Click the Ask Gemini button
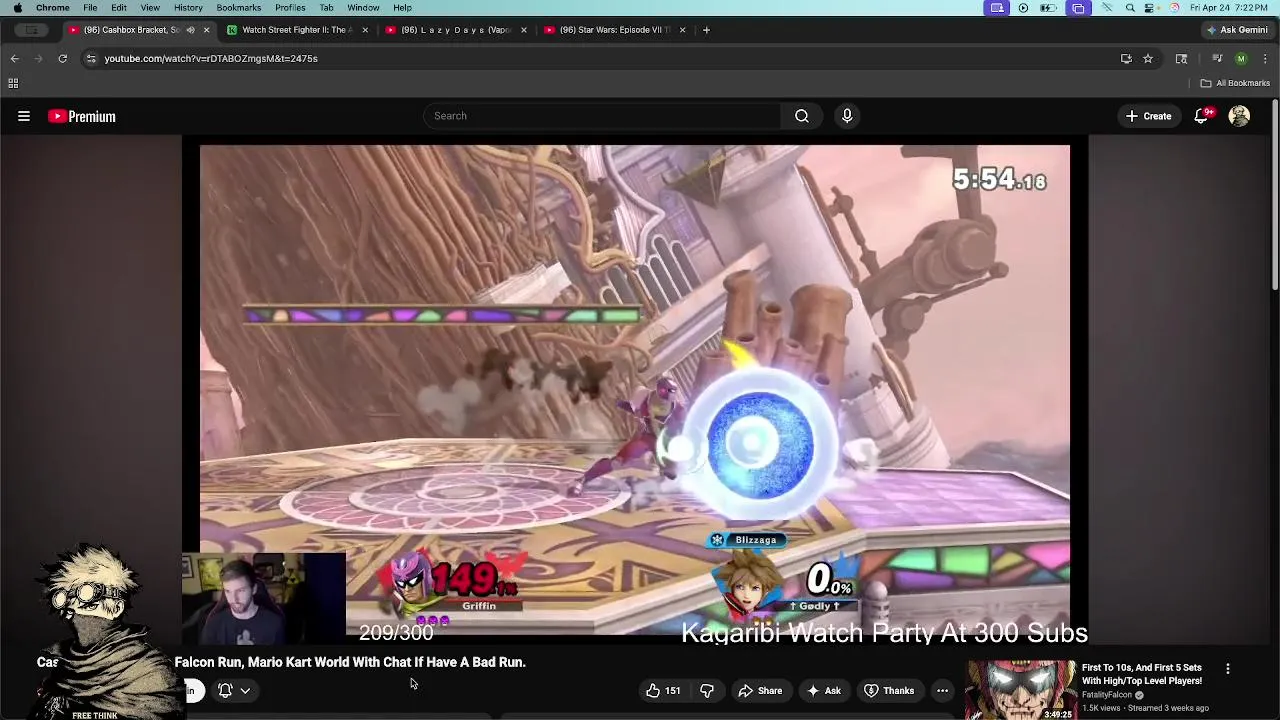Image resolution: width=1280 pixels, height=720 pixels. pos(1237,30)
